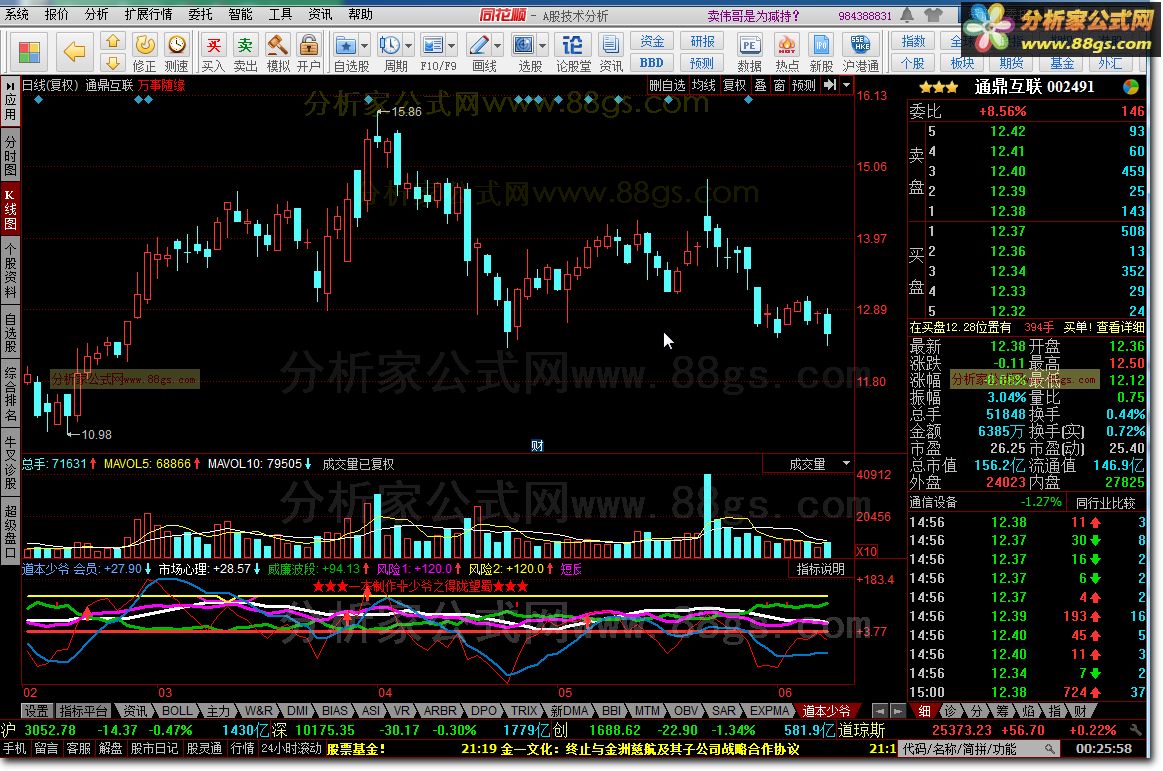Open the 扩展行情 menu
The image size is (1163, 771).
[148, 14]
